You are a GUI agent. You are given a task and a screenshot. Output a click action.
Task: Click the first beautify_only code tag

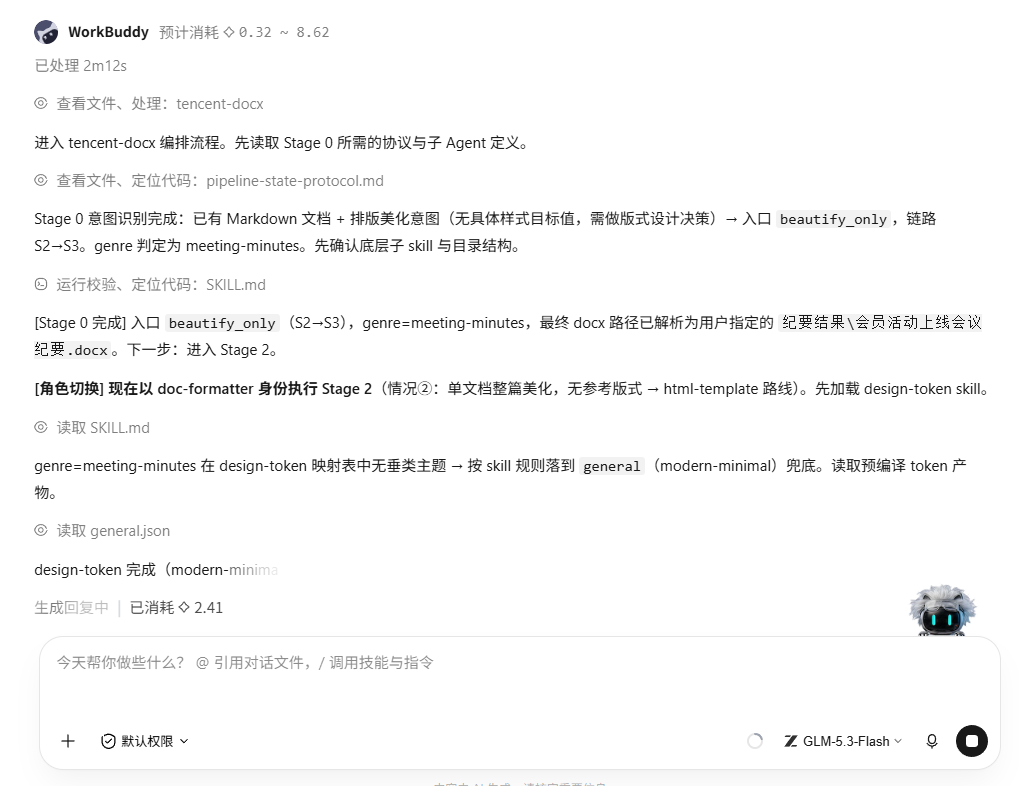click(833, 219)
